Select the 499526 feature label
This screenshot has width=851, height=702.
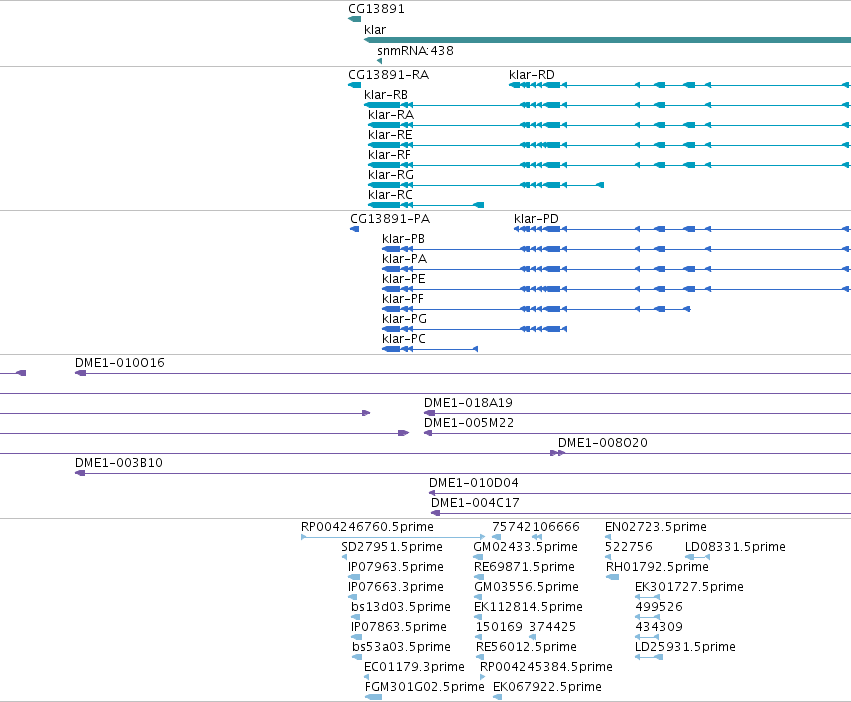[659, 607]
